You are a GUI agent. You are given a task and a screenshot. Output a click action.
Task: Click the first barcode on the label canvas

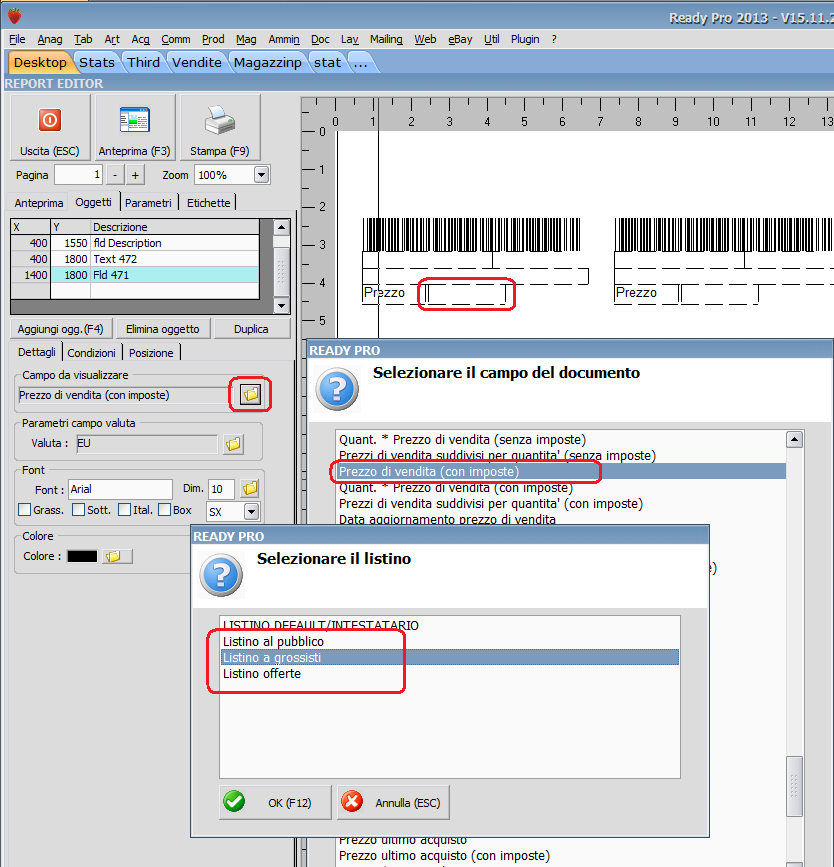[471, 234]
